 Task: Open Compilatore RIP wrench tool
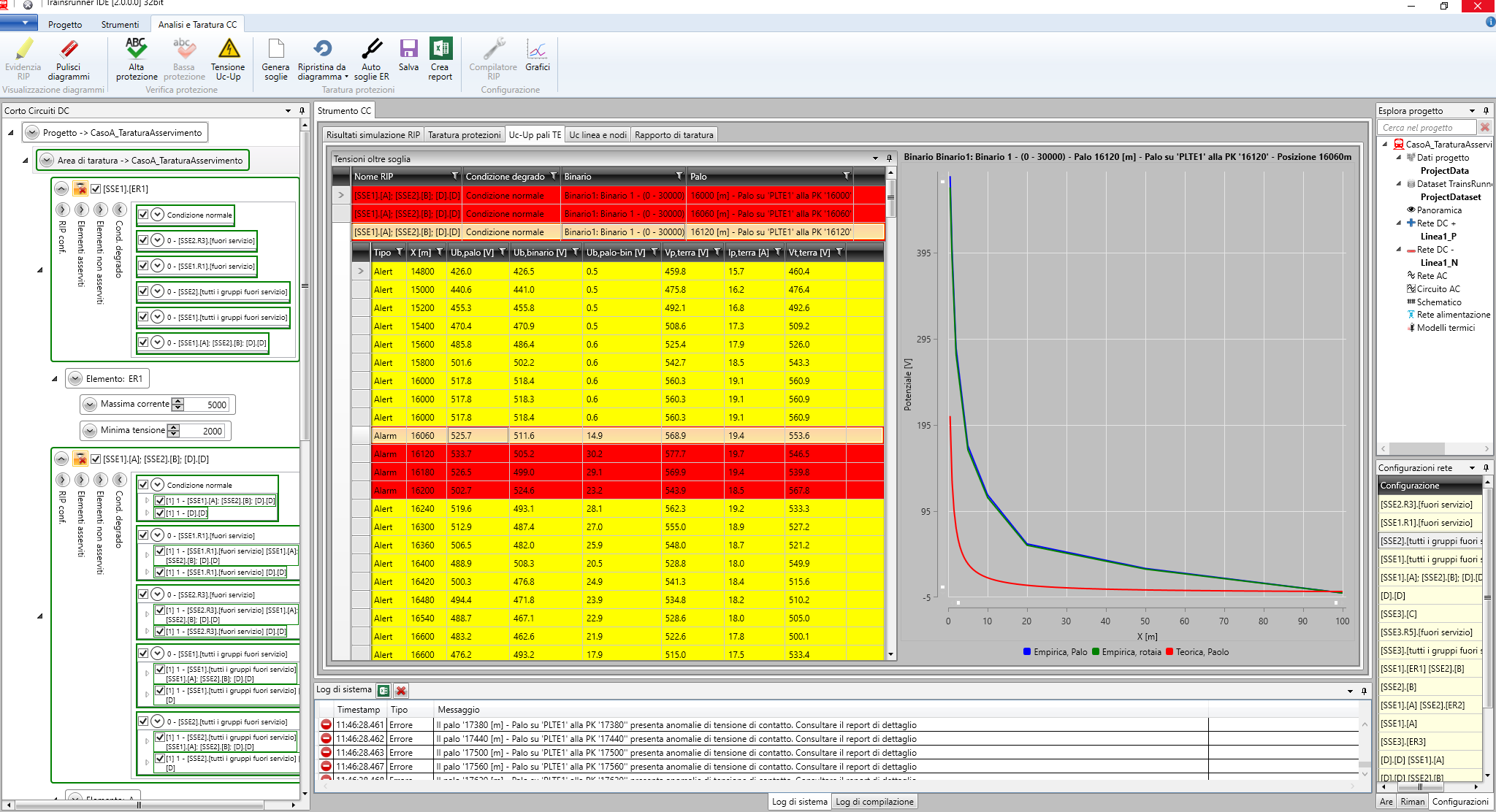click(x=494, y=49)
